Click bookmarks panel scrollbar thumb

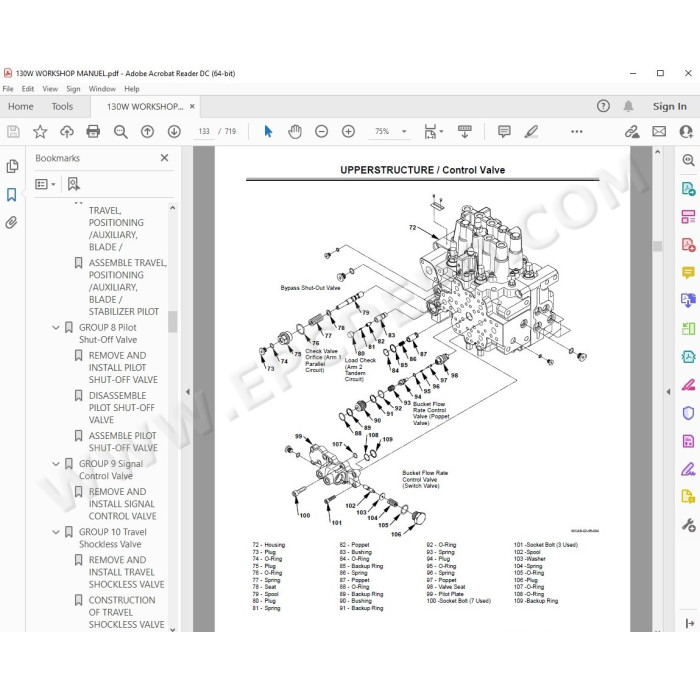(173, 321)
